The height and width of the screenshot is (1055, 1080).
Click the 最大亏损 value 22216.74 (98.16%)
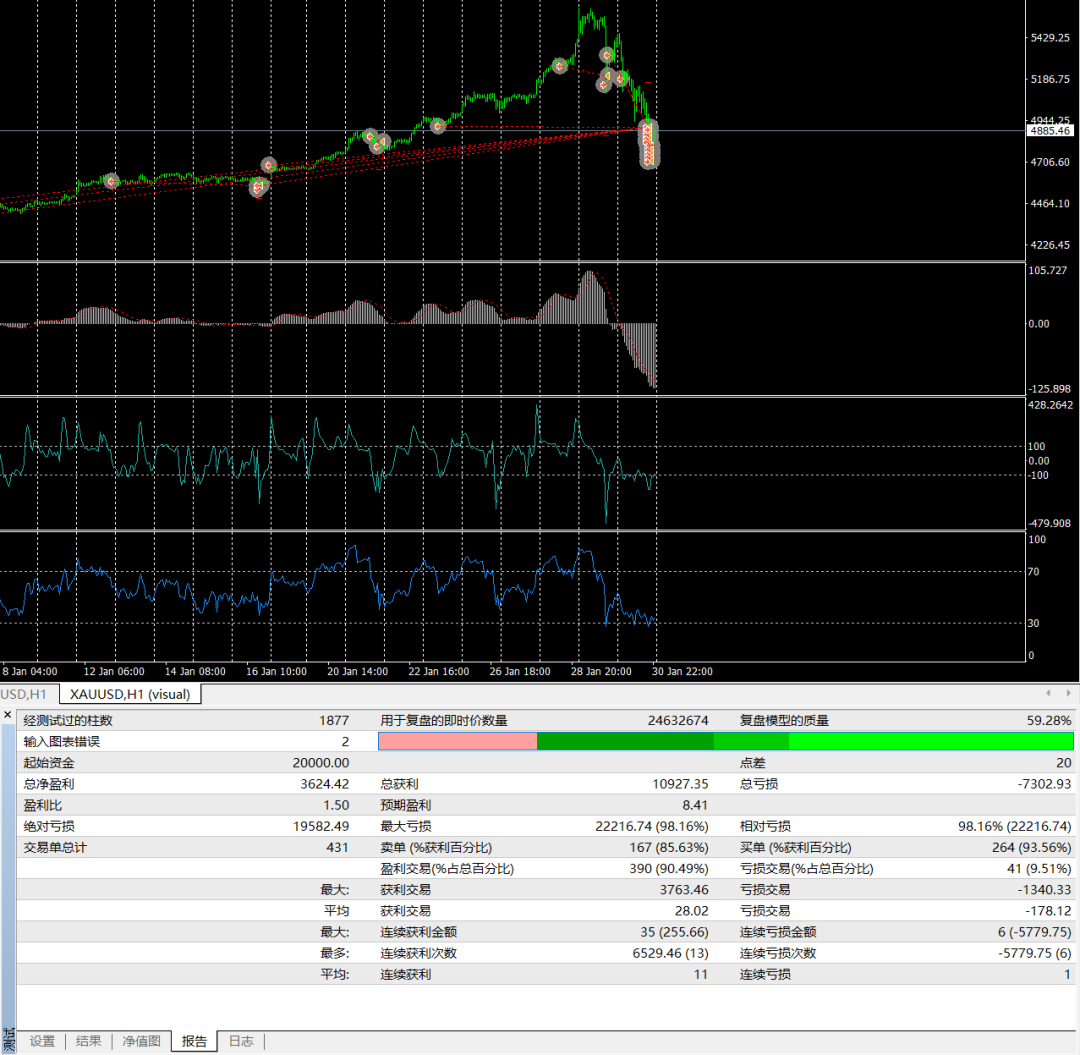click(652, 826)
